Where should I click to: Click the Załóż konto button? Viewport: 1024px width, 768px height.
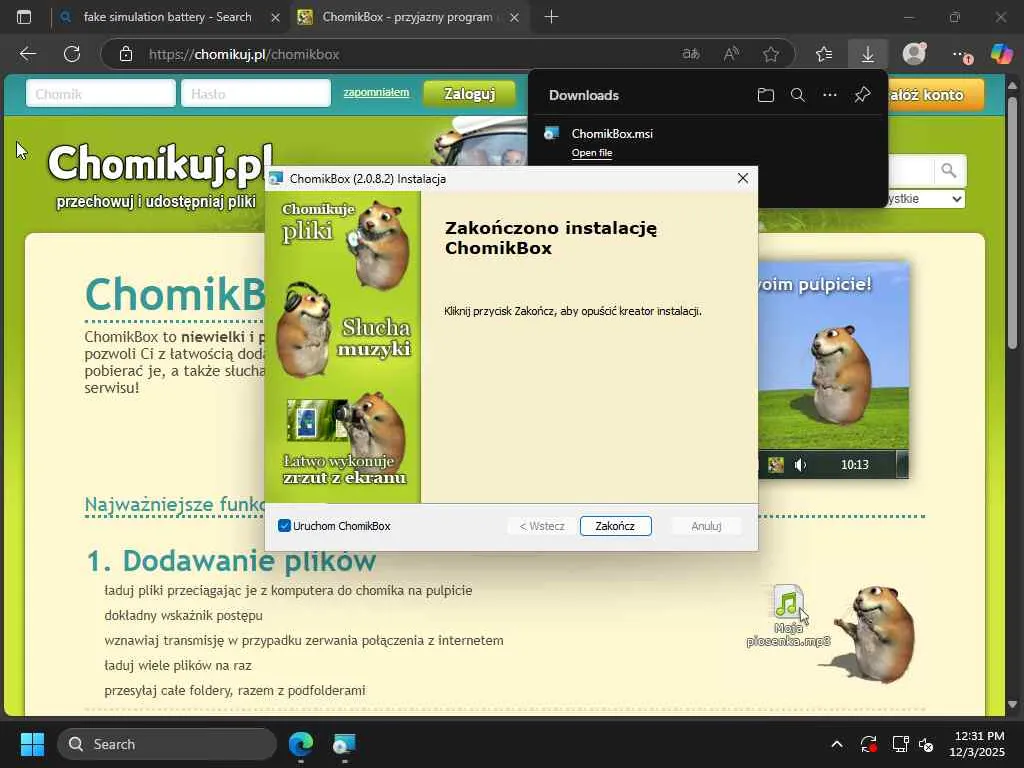(935, 95)
